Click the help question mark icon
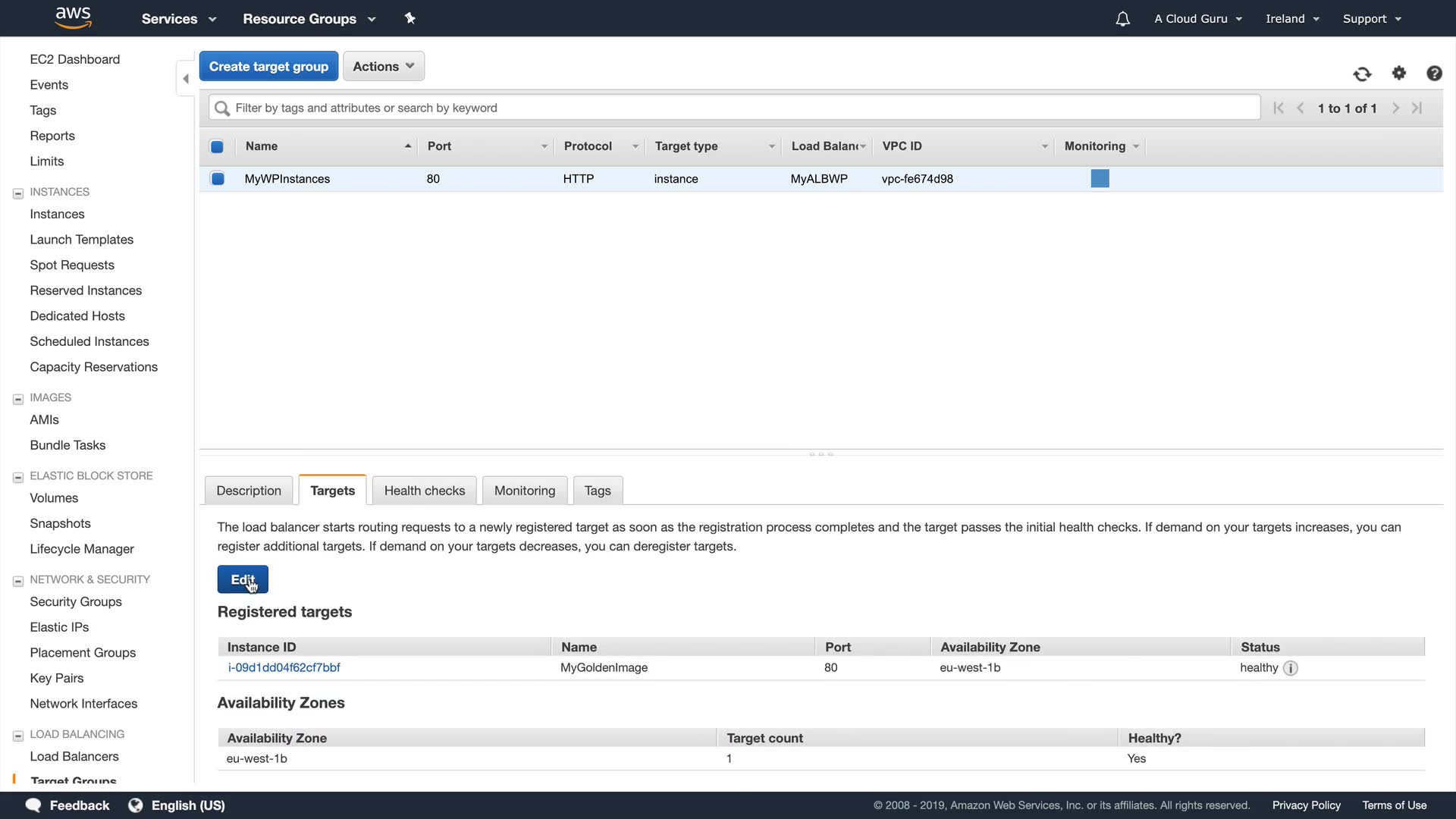1456x819 pixels. [1434, 74]
